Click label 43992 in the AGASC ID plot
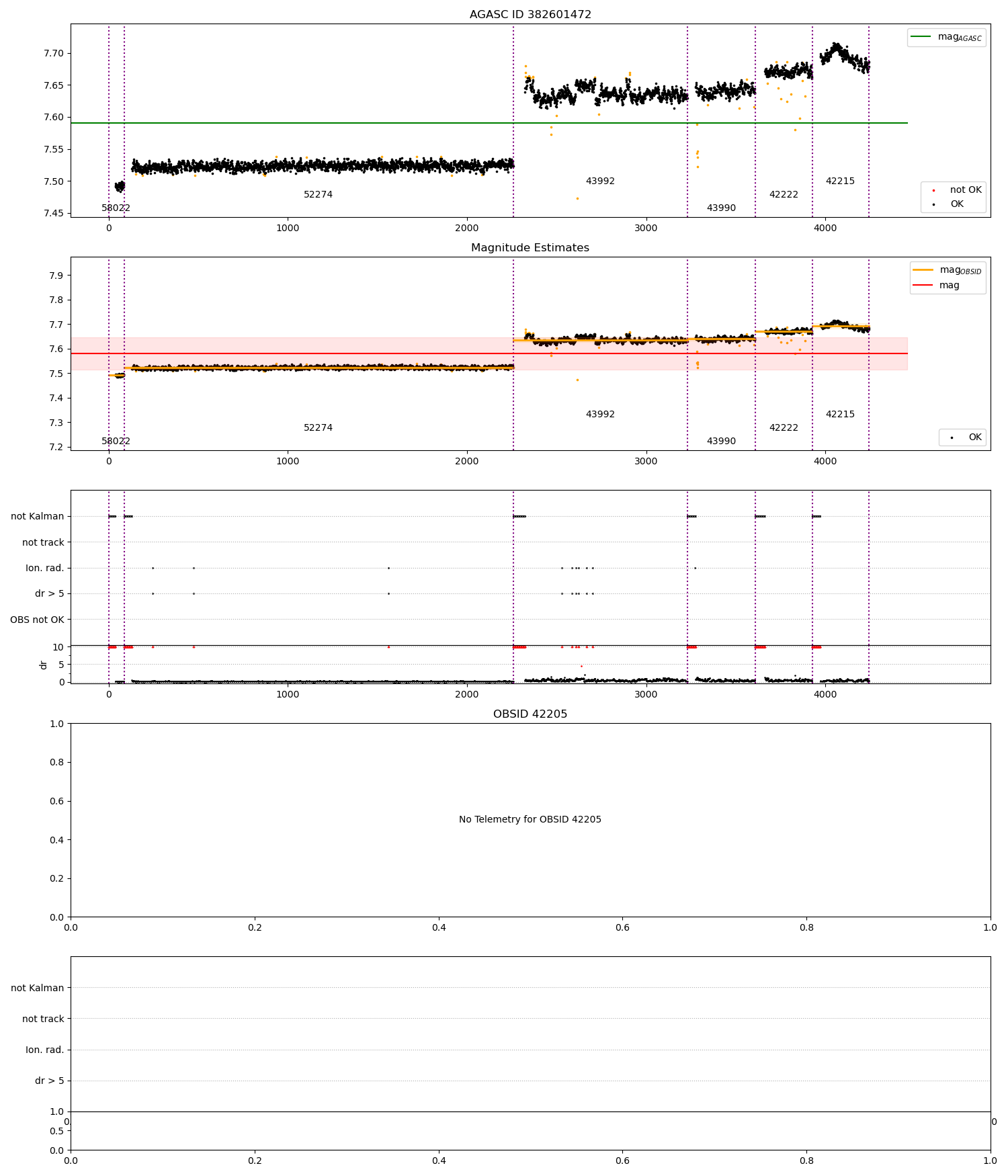This screenshot has height=1176, width=1008. point(600,181)
